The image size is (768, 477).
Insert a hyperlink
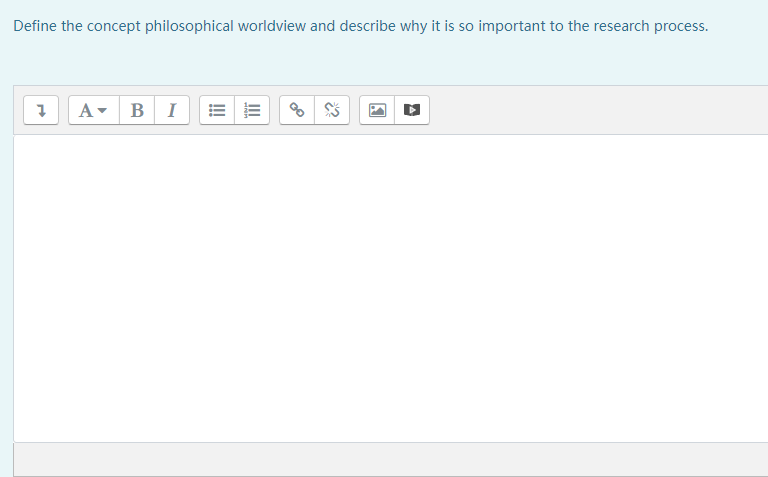[x=297, y=110]
